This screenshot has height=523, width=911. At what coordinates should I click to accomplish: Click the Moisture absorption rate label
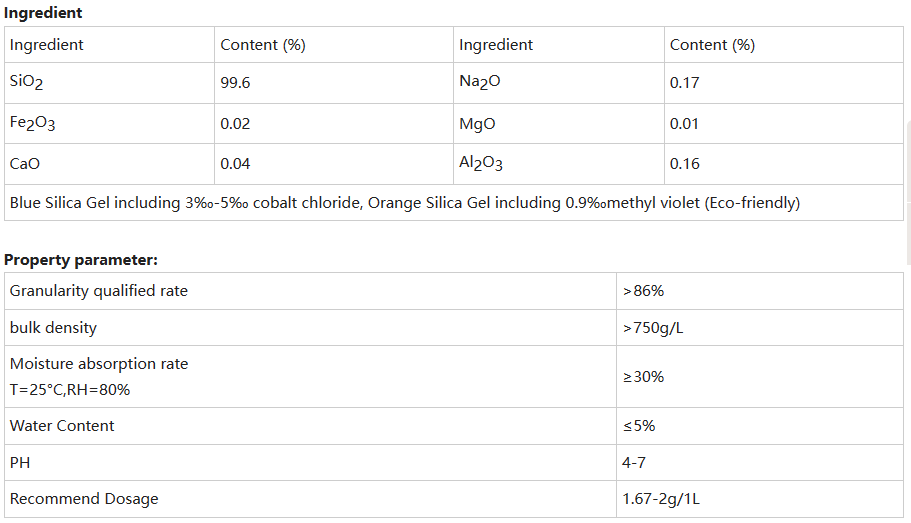tap(99, 364)
